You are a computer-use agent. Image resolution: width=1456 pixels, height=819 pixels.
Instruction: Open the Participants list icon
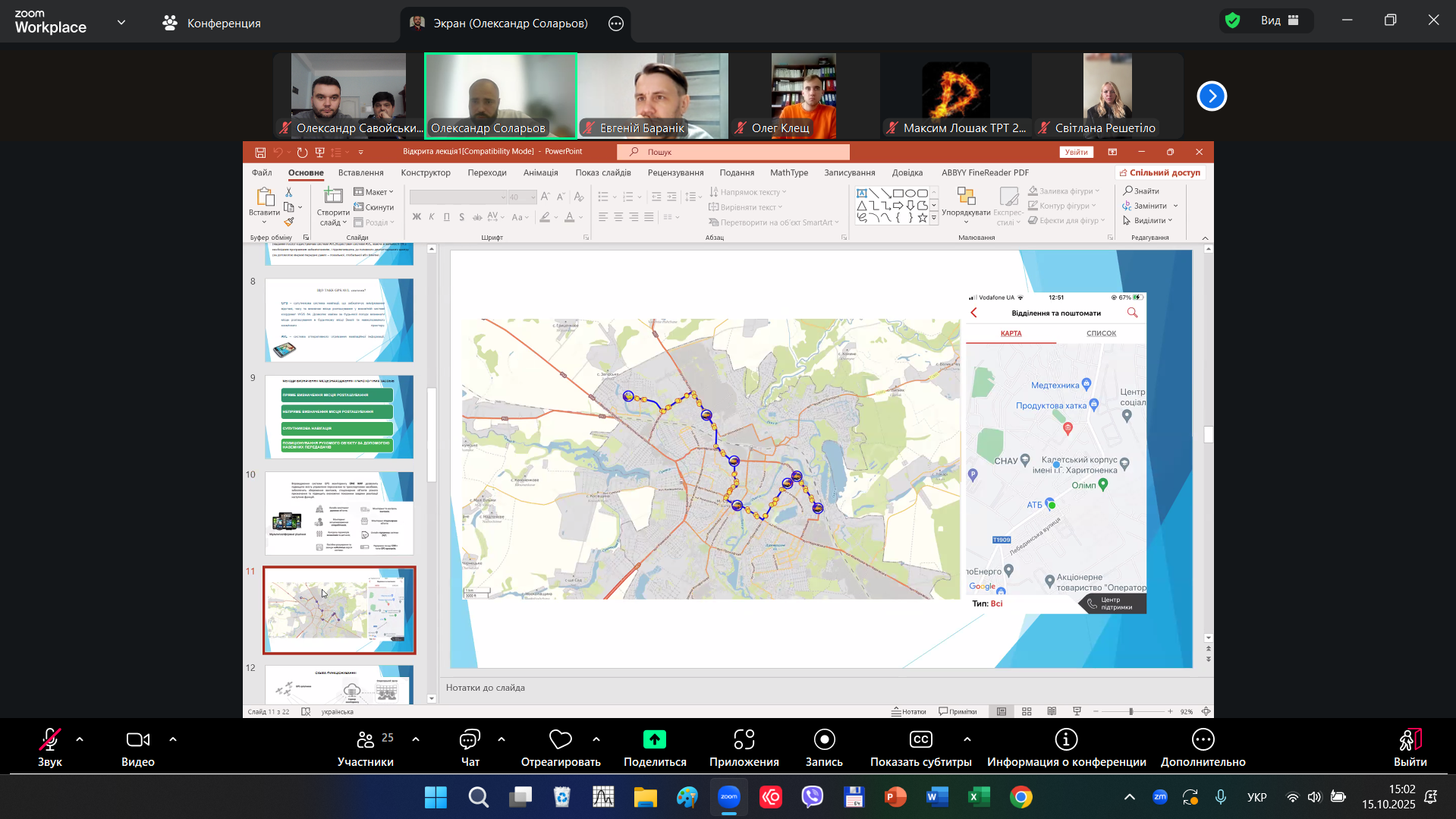(365, 740)
